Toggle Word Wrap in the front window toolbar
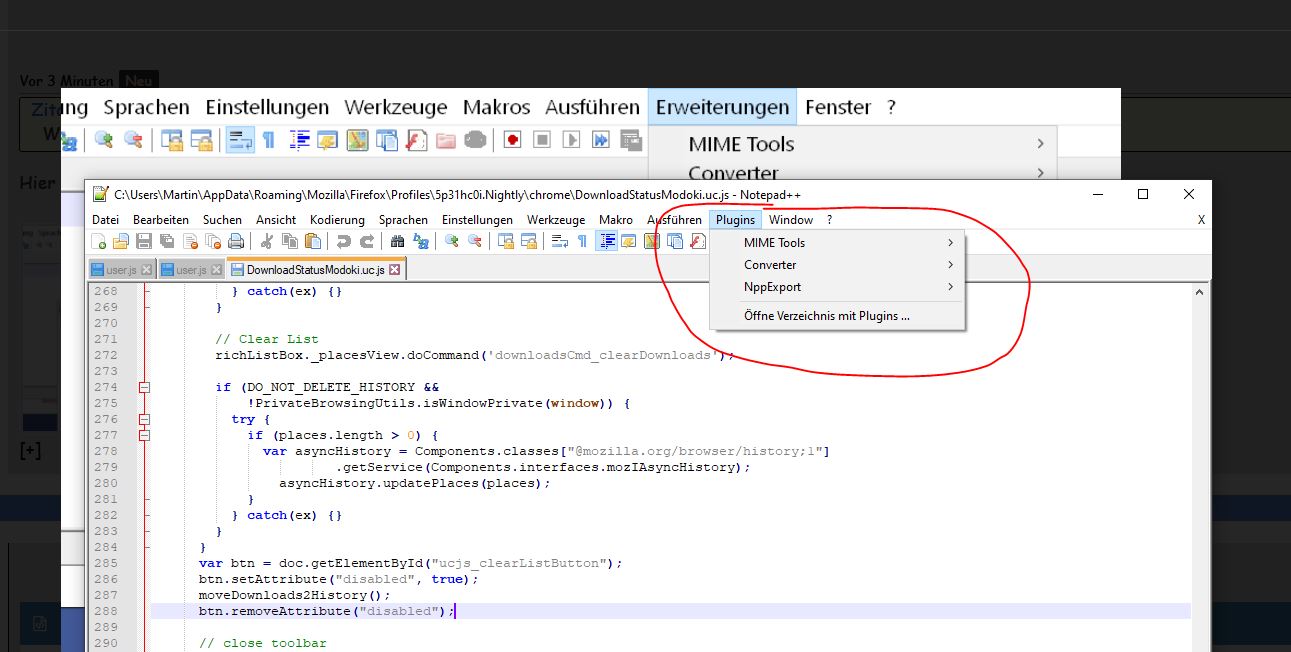 [559, 241]
